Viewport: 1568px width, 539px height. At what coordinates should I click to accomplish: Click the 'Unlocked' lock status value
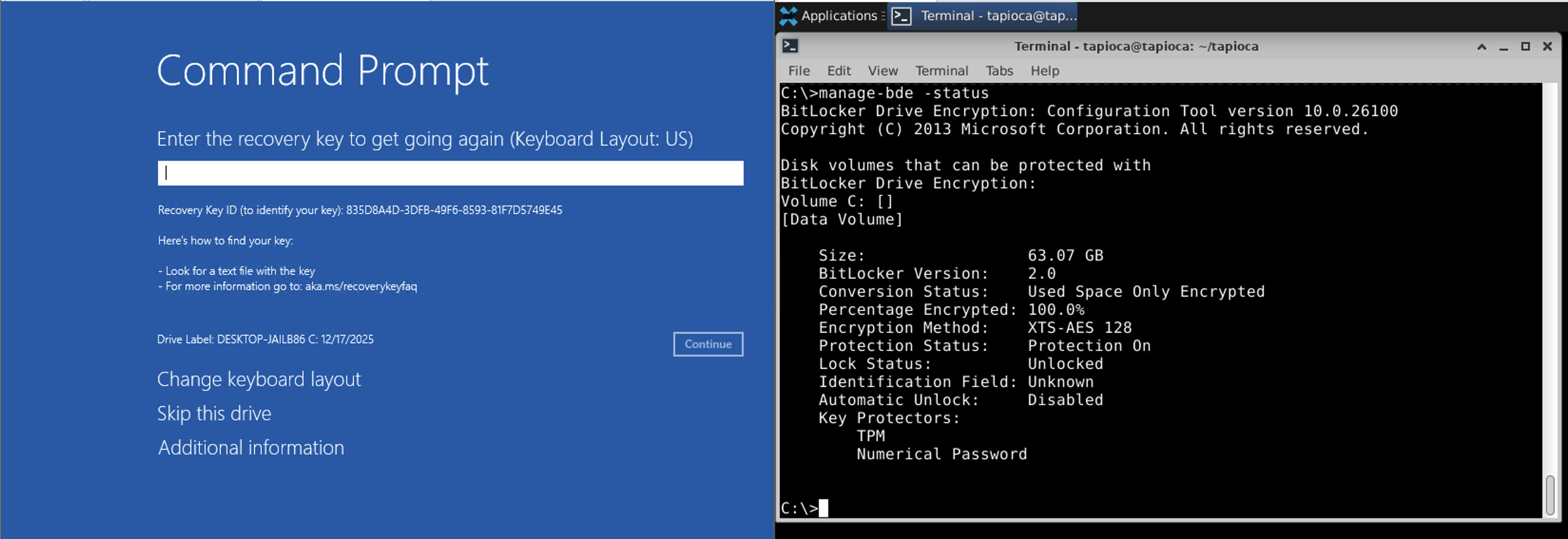point(1065,364)
